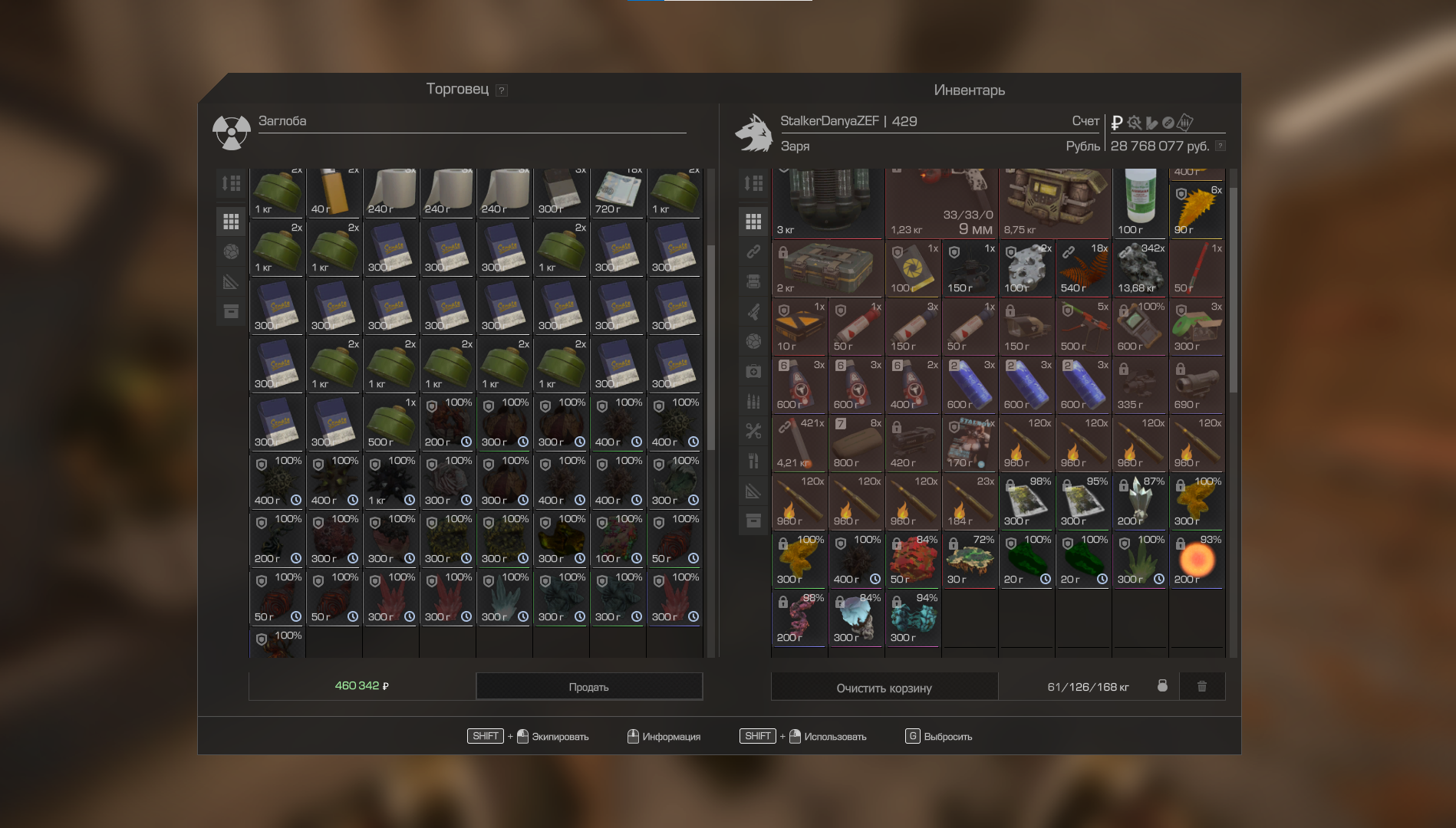Filter trader basket by ruler triangle icon
The image size is (1456, 828).
pyautogui.click(x=231, y=281)
